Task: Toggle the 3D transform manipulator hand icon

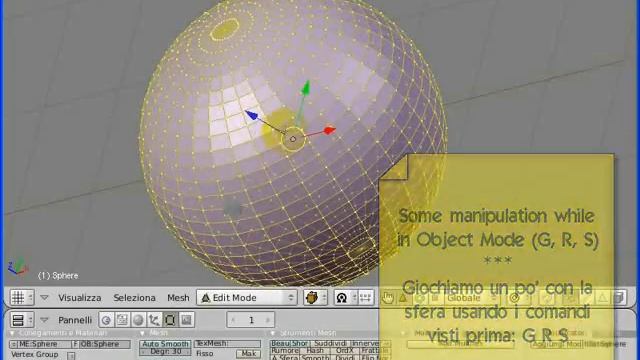Action: tap(388, 298)
